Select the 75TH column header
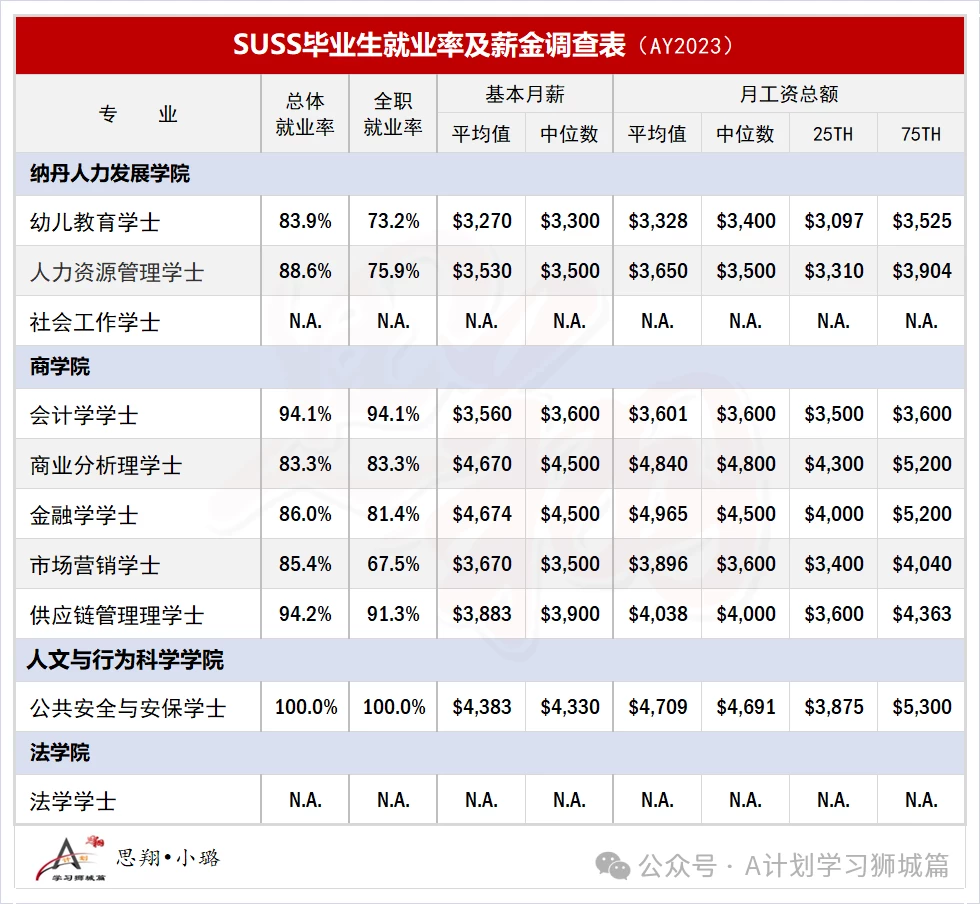The image size is (980, 904). 921,134
